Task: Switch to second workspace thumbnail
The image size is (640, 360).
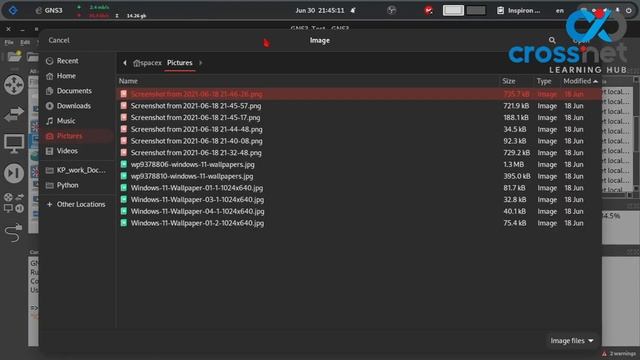Action: [476, 10]
